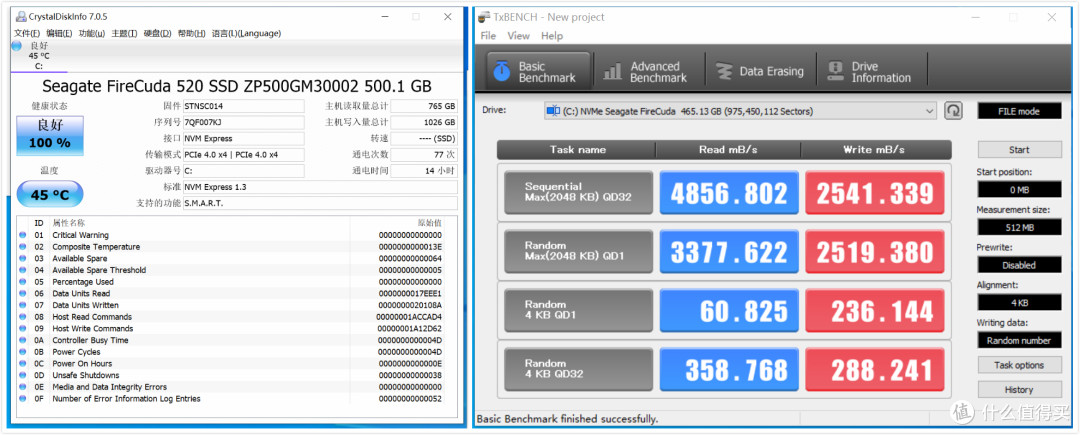Click the Random Max(2048 KB) QD1 task button
Viewport: 1080px width, 435px height.
(x=579, y=251)
